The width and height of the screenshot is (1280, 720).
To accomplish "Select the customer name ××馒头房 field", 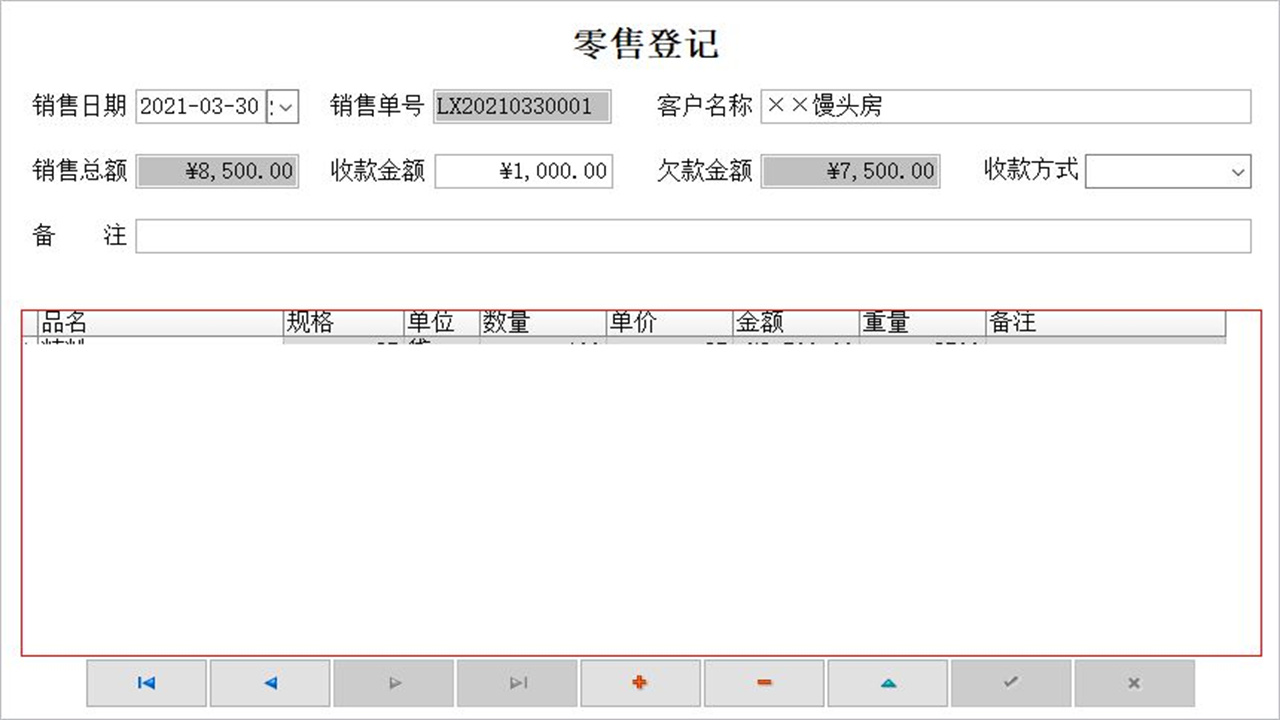I will [1000, 107].
